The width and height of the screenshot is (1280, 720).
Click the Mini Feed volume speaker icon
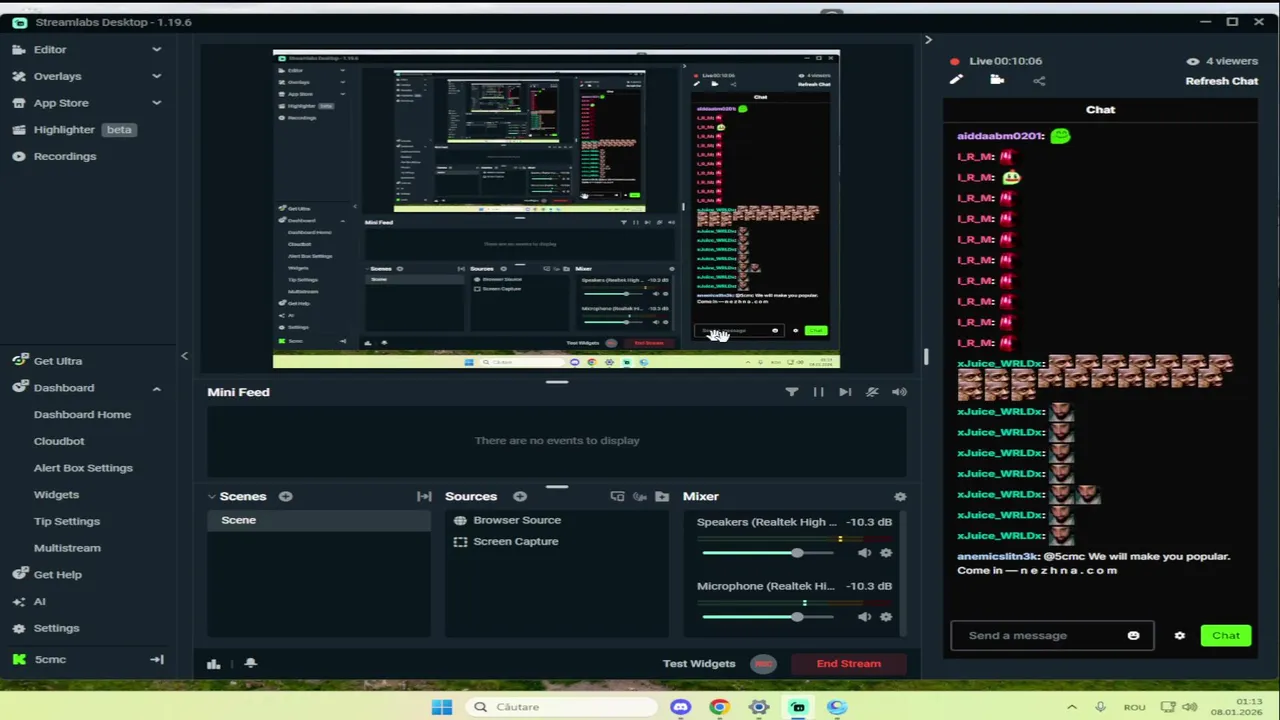[899, 392]
